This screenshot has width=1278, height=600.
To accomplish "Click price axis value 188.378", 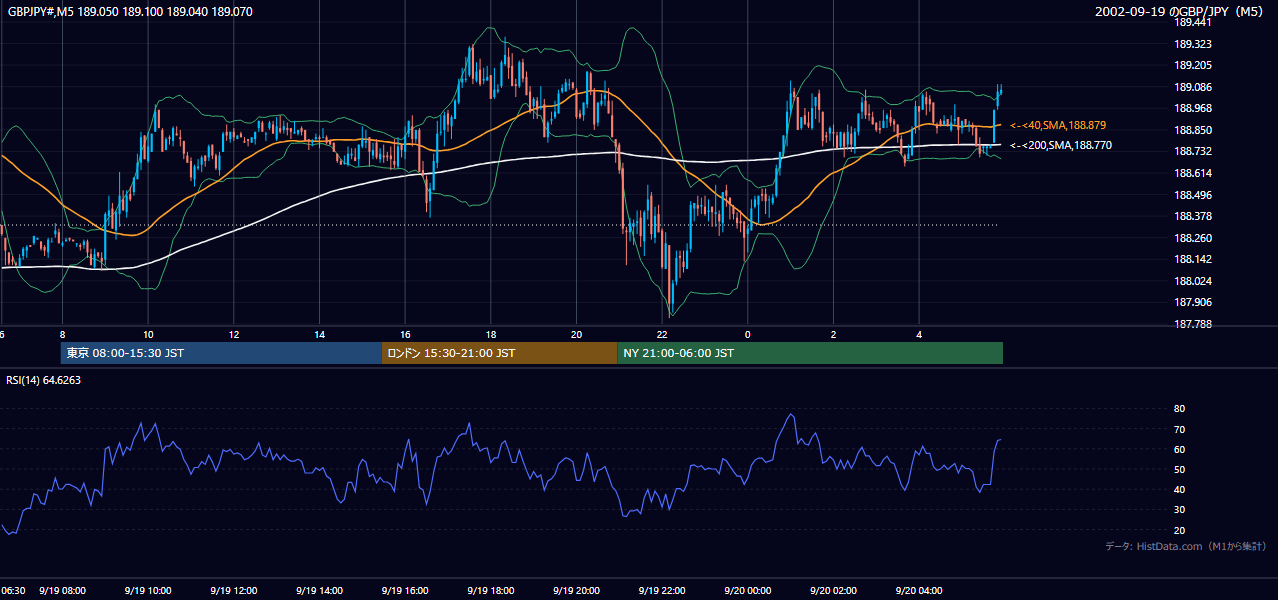I will coord(1193,216).
